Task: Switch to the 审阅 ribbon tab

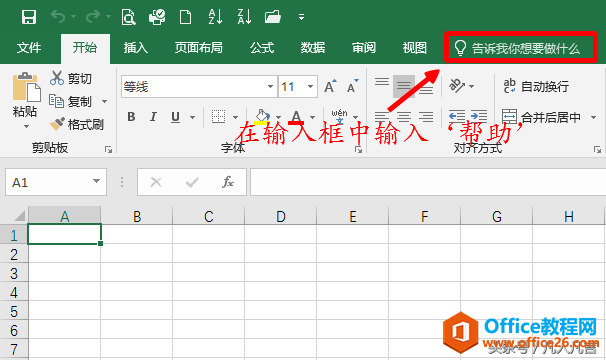Action: pos(364,48)
